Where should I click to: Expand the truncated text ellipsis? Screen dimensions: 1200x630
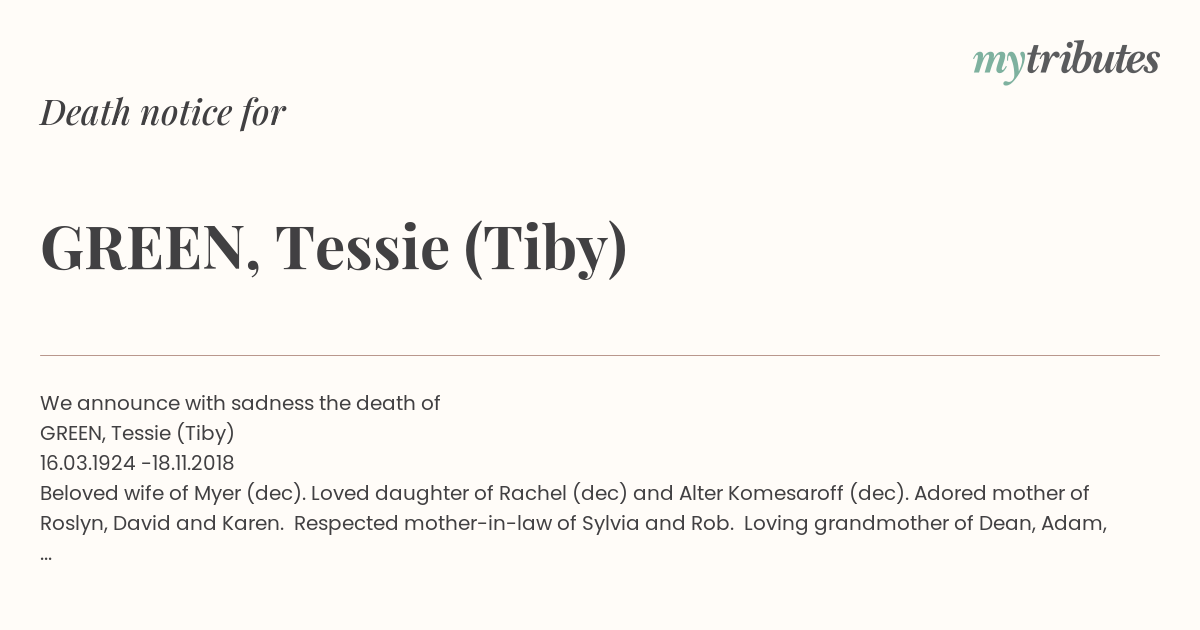46,555
